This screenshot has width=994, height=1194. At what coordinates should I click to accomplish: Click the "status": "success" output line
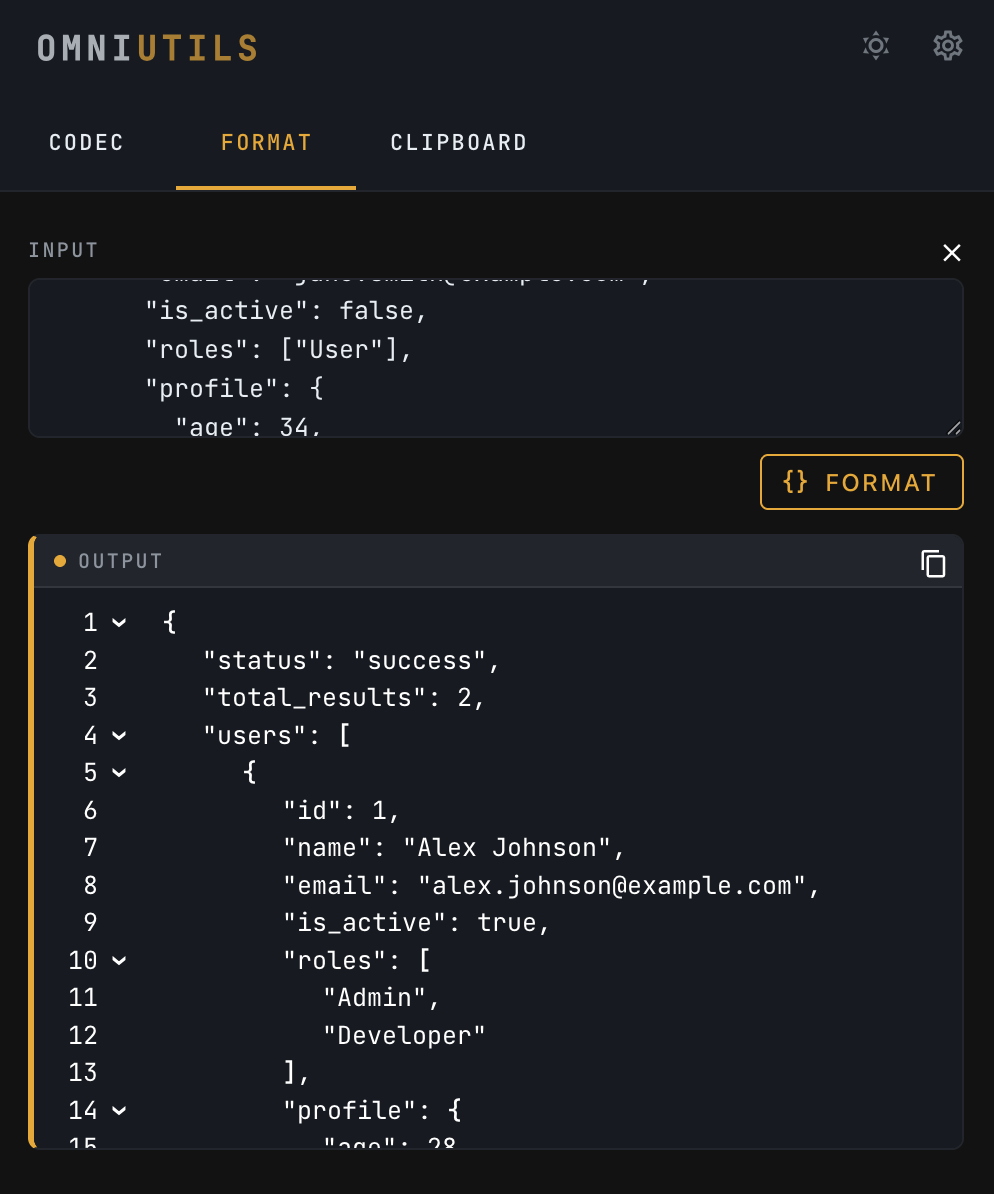(351, 660)
